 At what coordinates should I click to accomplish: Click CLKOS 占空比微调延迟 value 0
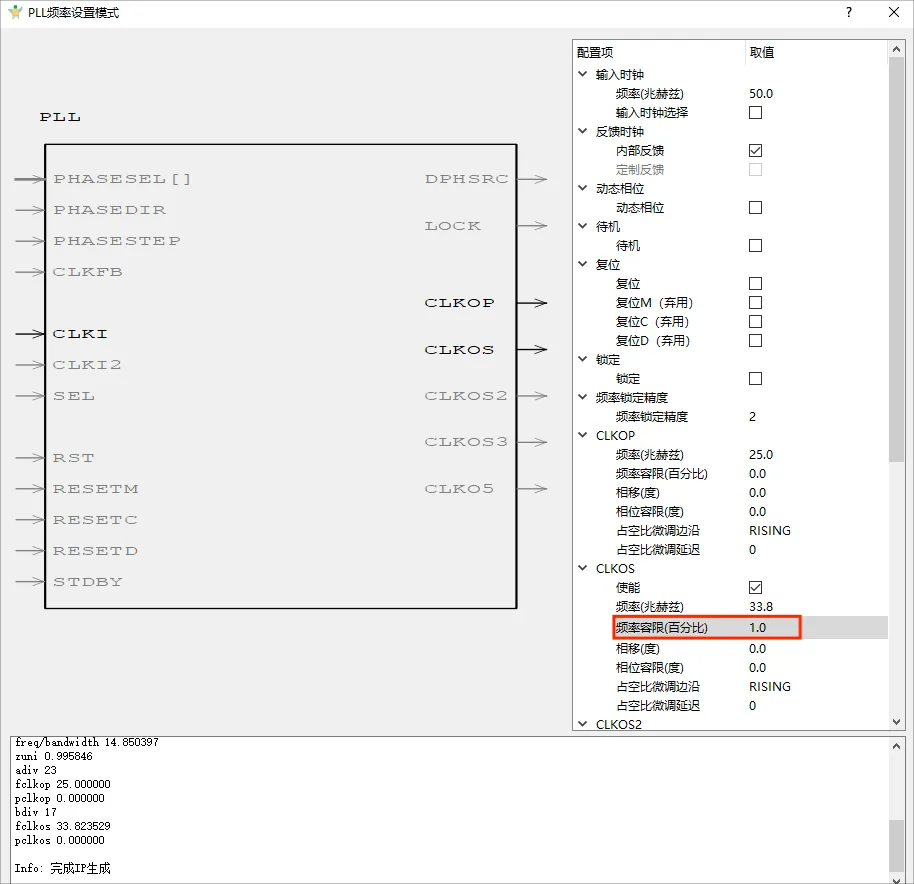pos(753,706)
